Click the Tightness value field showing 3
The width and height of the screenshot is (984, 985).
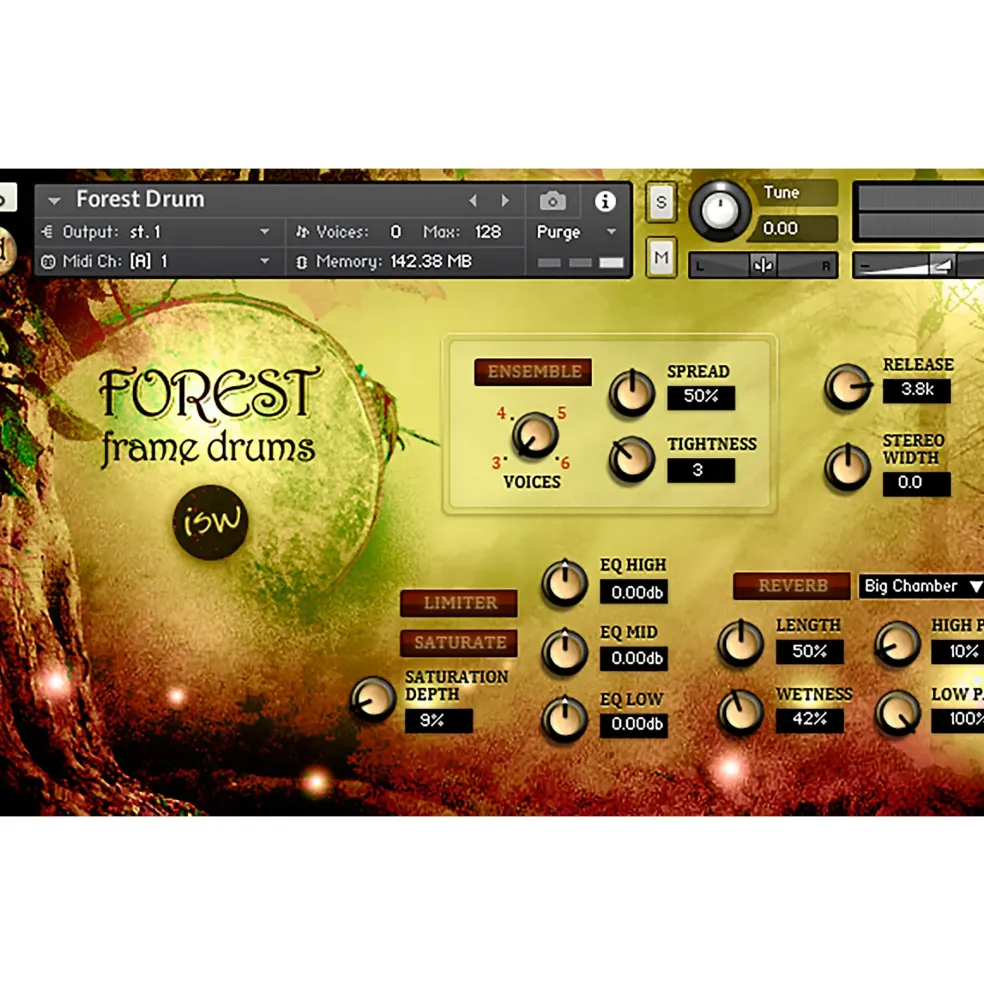(701, 471)
